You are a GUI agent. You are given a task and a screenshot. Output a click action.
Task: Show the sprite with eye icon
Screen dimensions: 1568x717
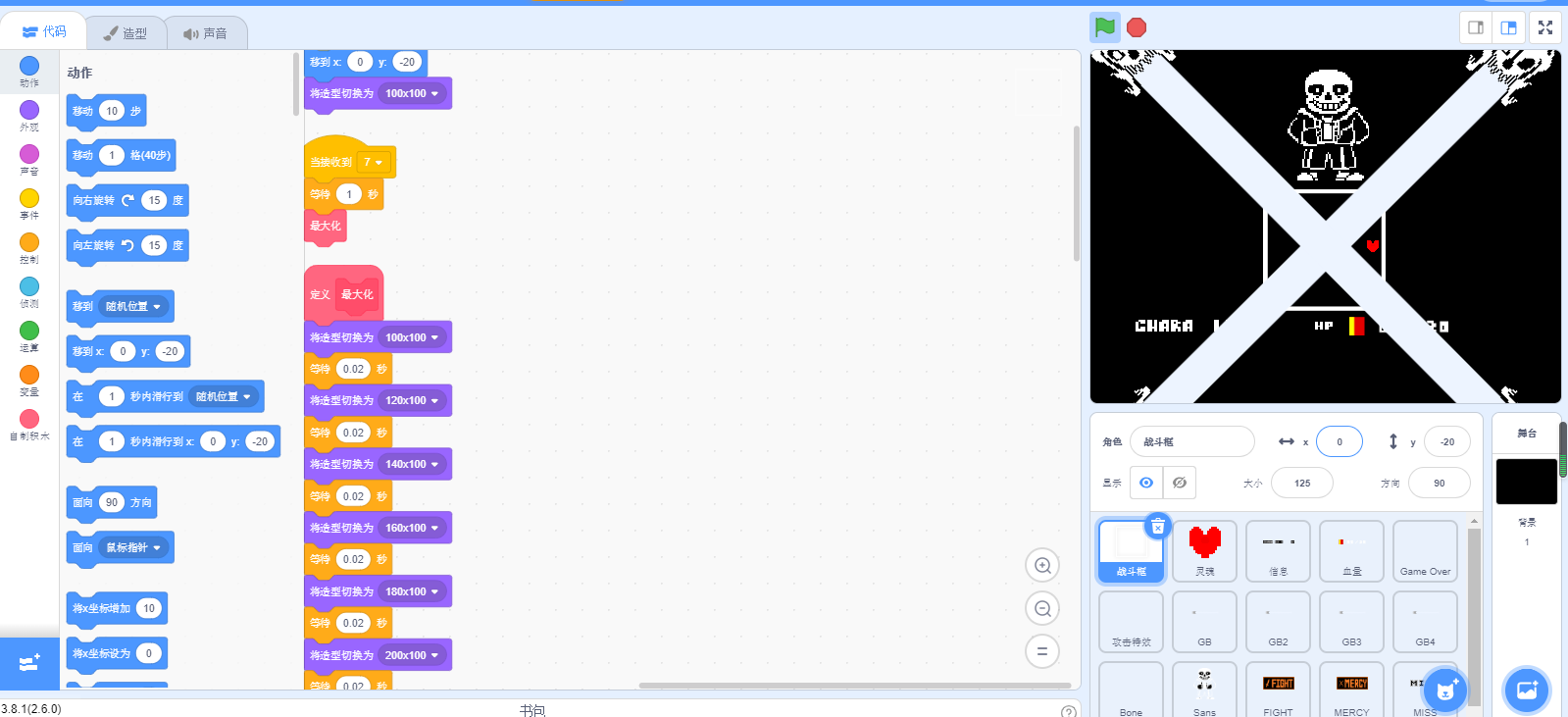1146,483
